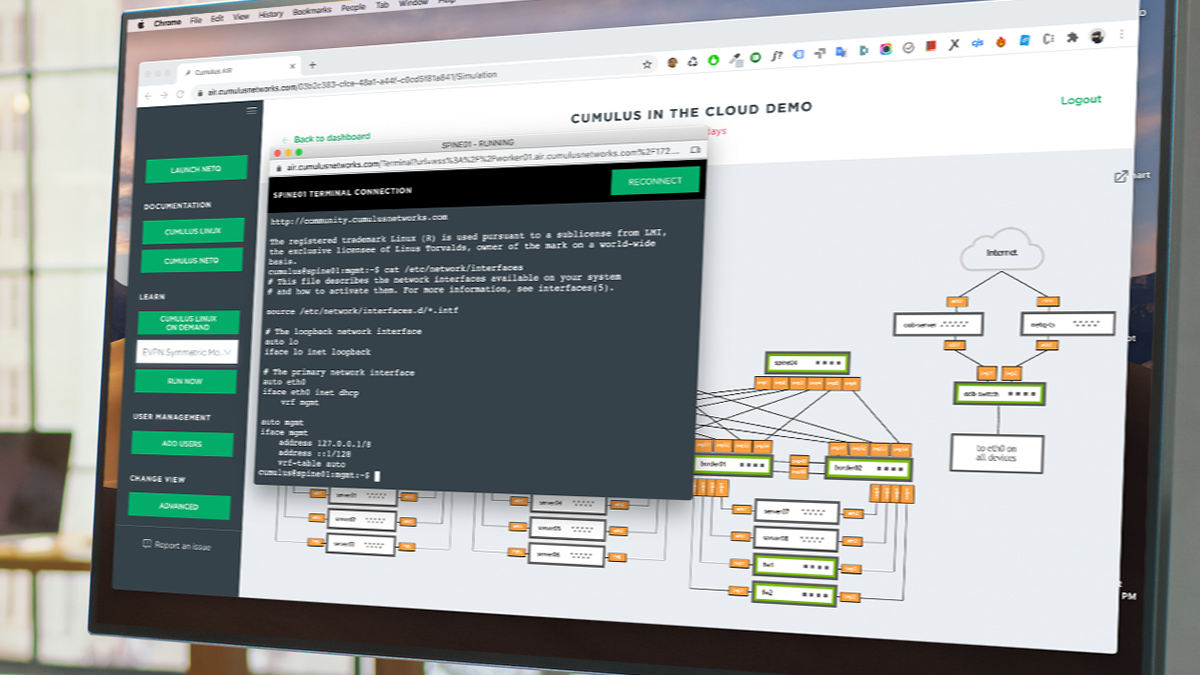Switch to the Cumulus AIR browser tab
The width and height of the screenshot is (1200, 675).
click(222, 71)
